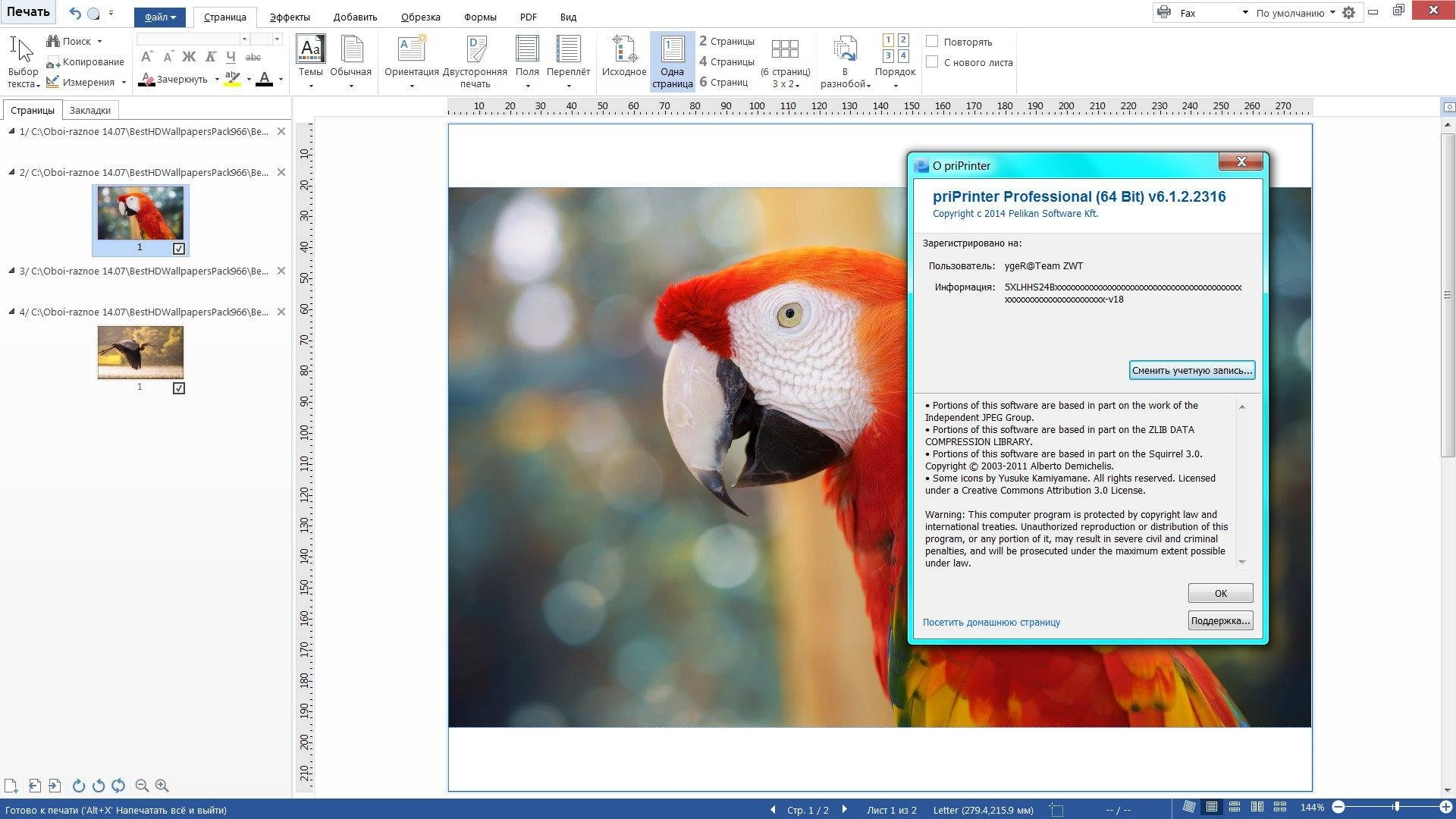Follow the Посетить домашнюю страницу link

point(991,622)
